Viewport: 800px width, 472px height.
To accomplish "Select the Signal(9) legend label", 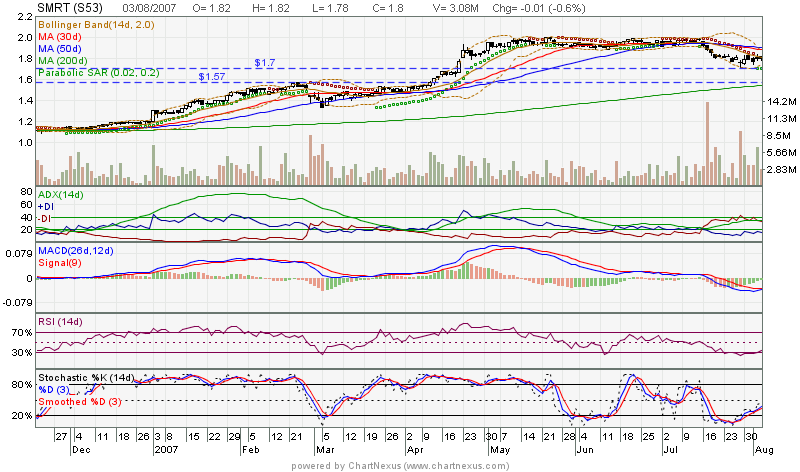I will [58, 262].
